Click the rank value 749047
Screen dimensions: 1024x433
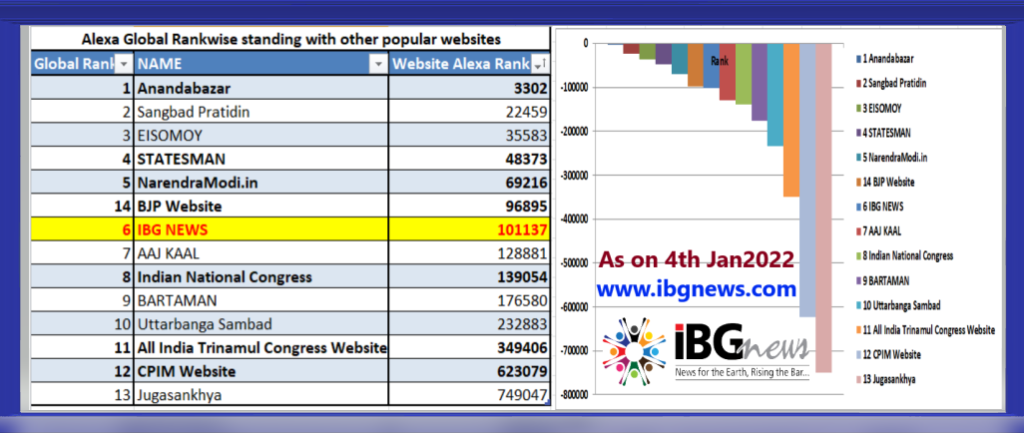[x=522, y=394]
